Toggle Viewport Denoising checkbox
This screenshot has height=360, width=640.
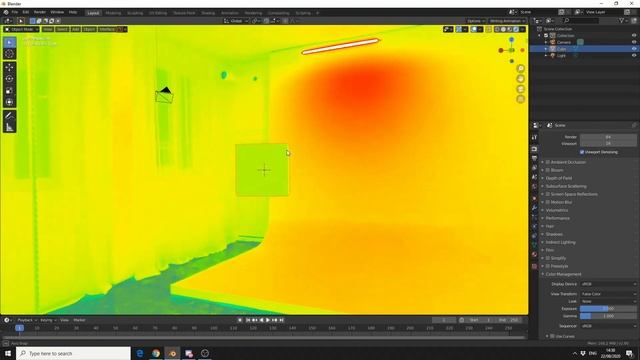(582, 152)
